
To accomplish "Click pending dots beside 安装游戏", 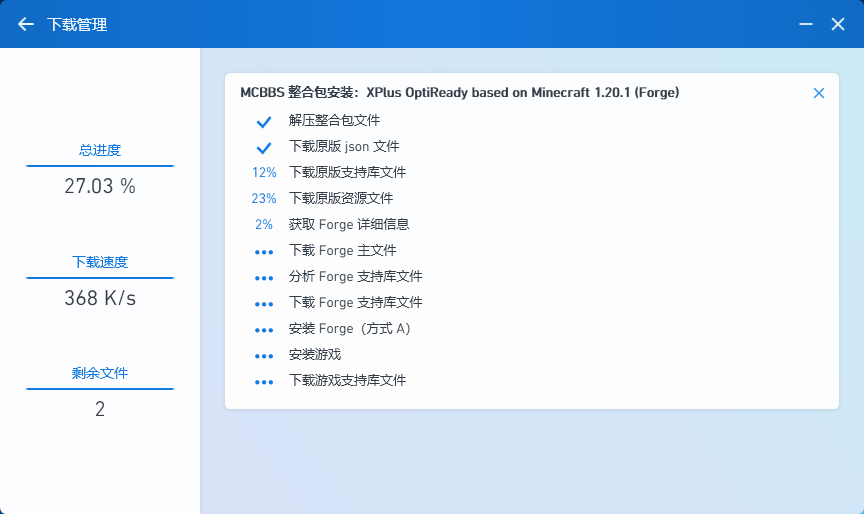I will [x=264, y=356].
